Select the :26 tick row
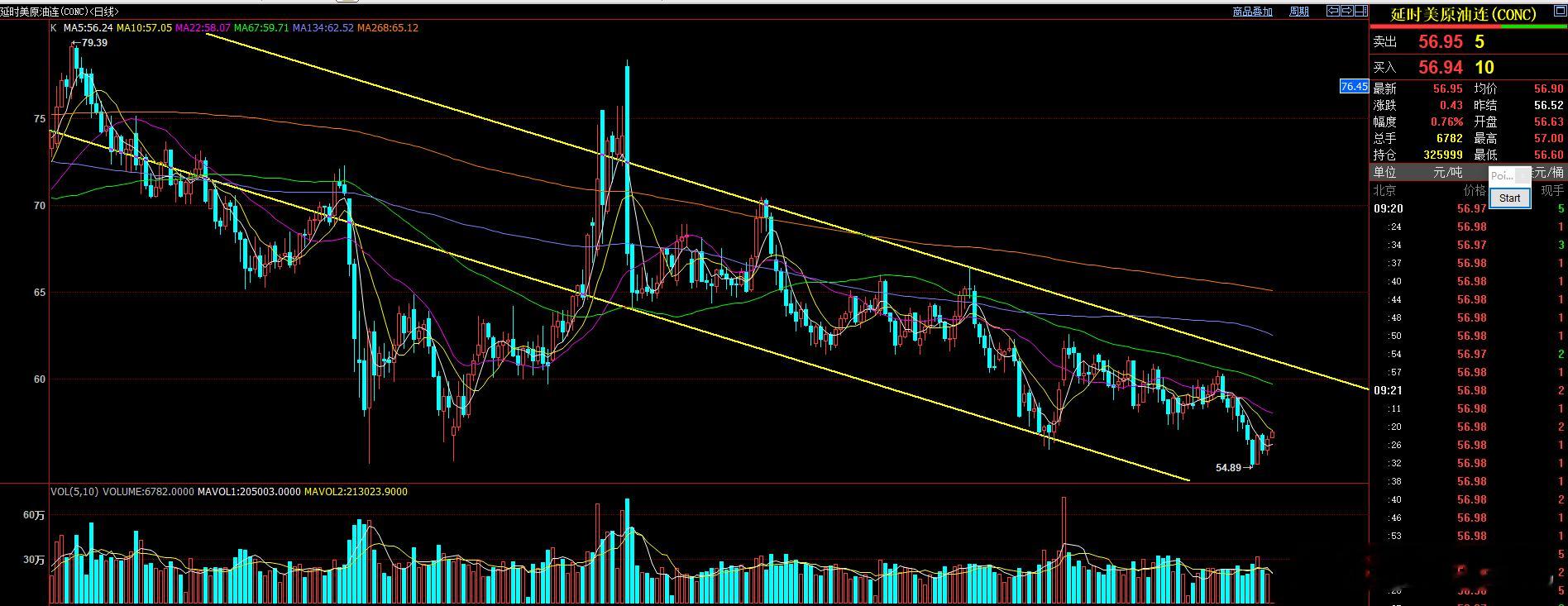The height and width of the screenshot is (606, 1568). click(x=1469, y=445)
